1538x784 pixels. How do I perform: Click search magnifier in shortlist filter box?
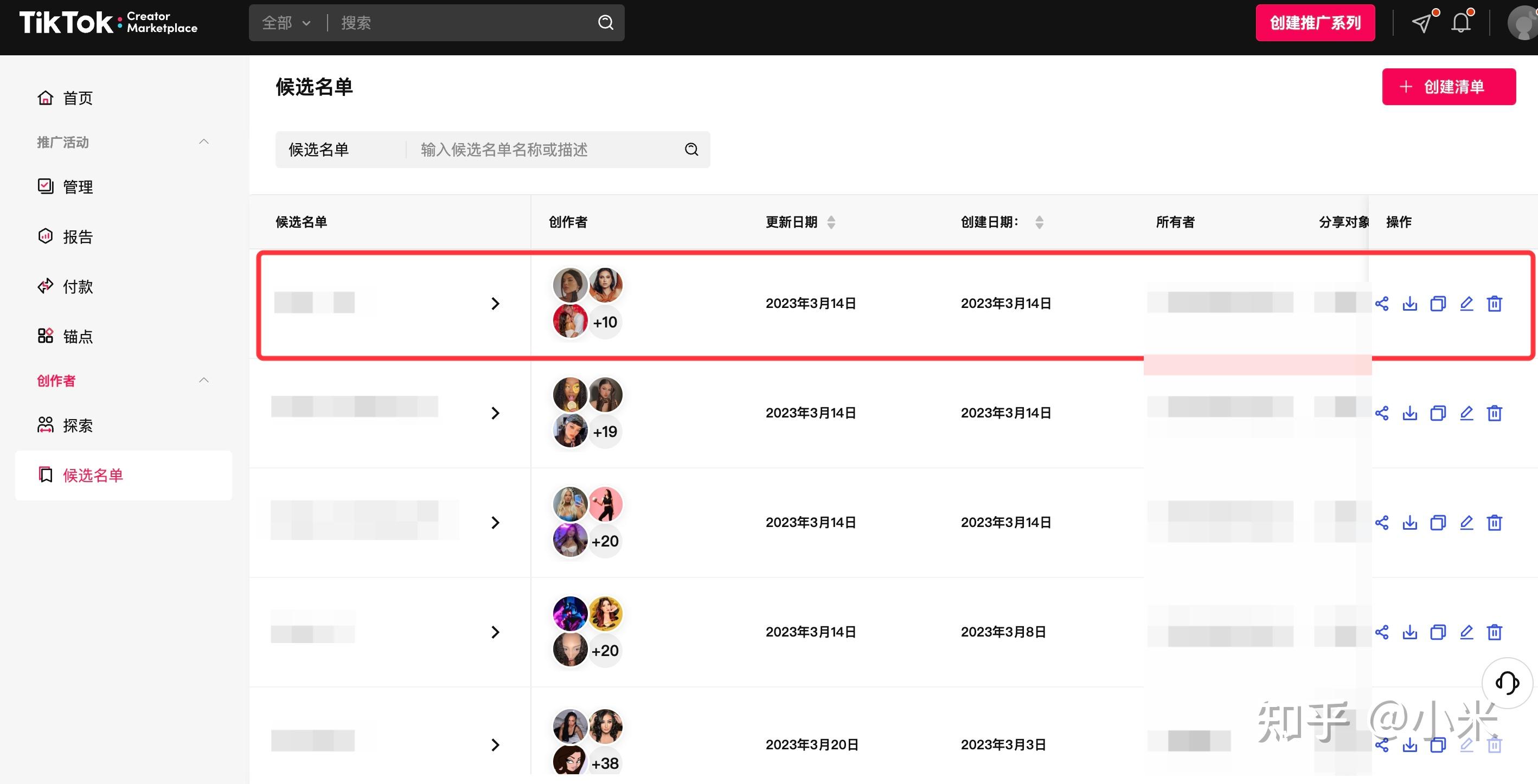691,149
